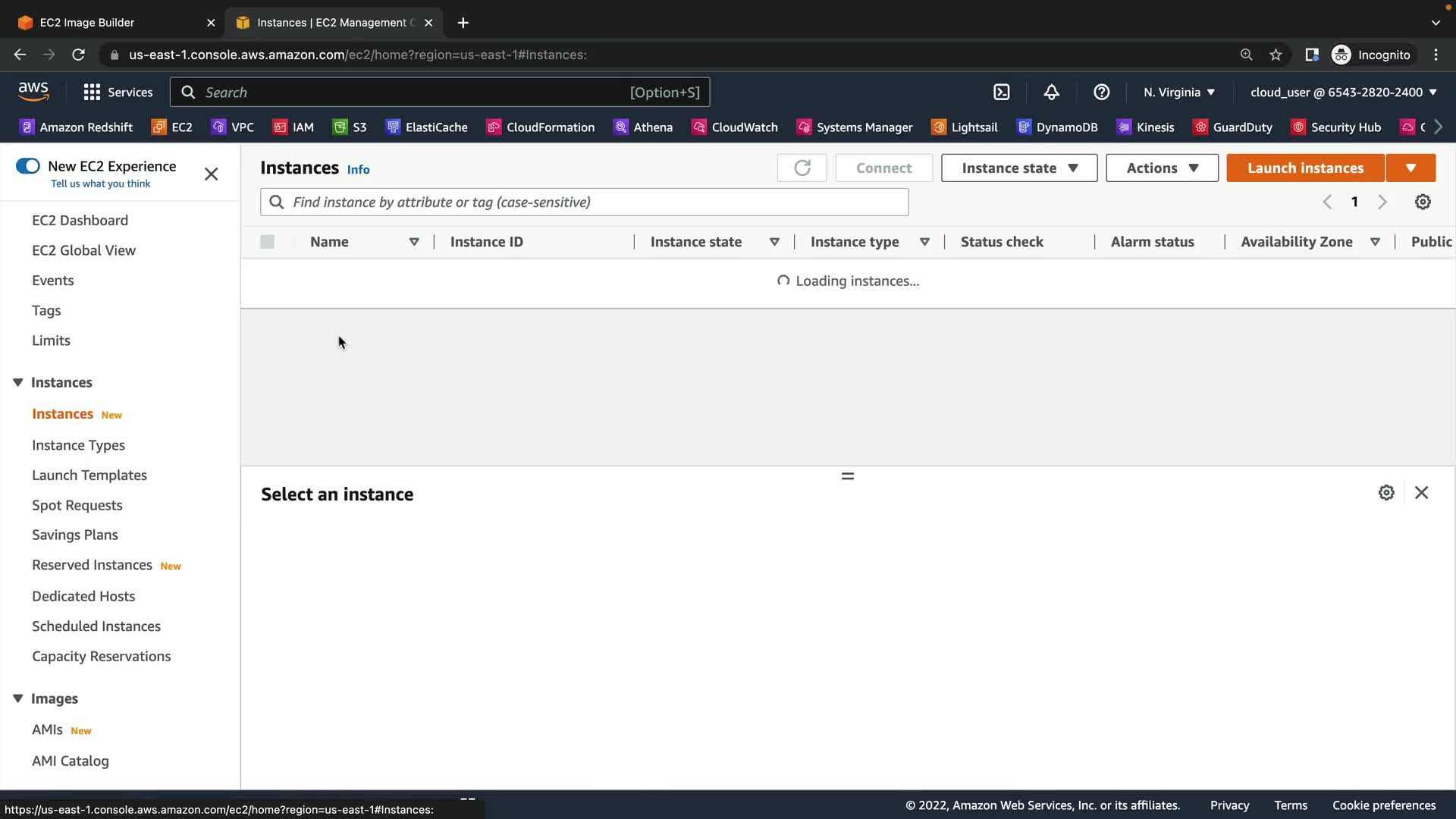Click the Launch instances button
The width and height of the screenshot is (1456, 819).
1305,168
